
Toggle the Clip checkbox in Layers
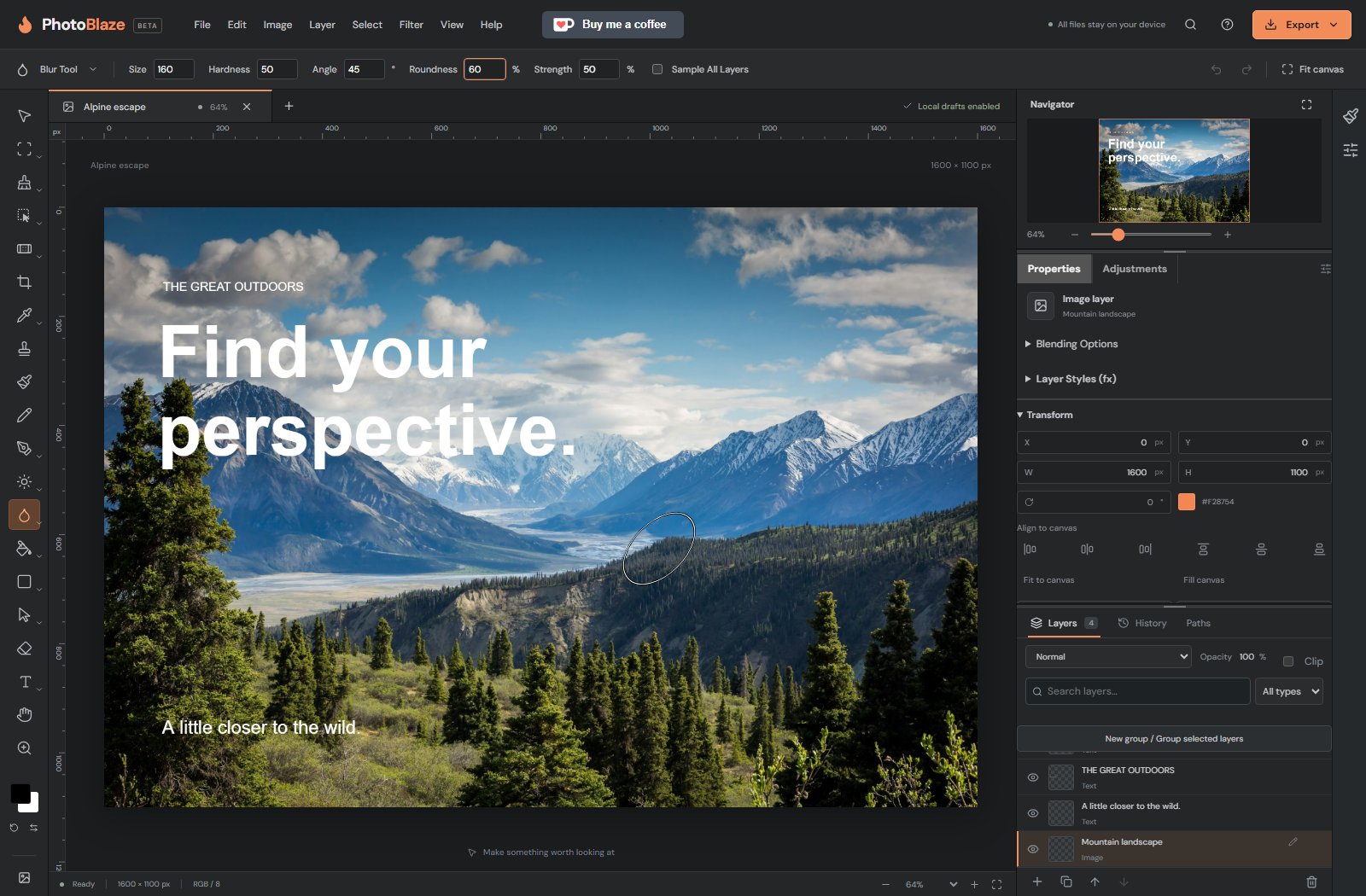(x=1288, y=661)
